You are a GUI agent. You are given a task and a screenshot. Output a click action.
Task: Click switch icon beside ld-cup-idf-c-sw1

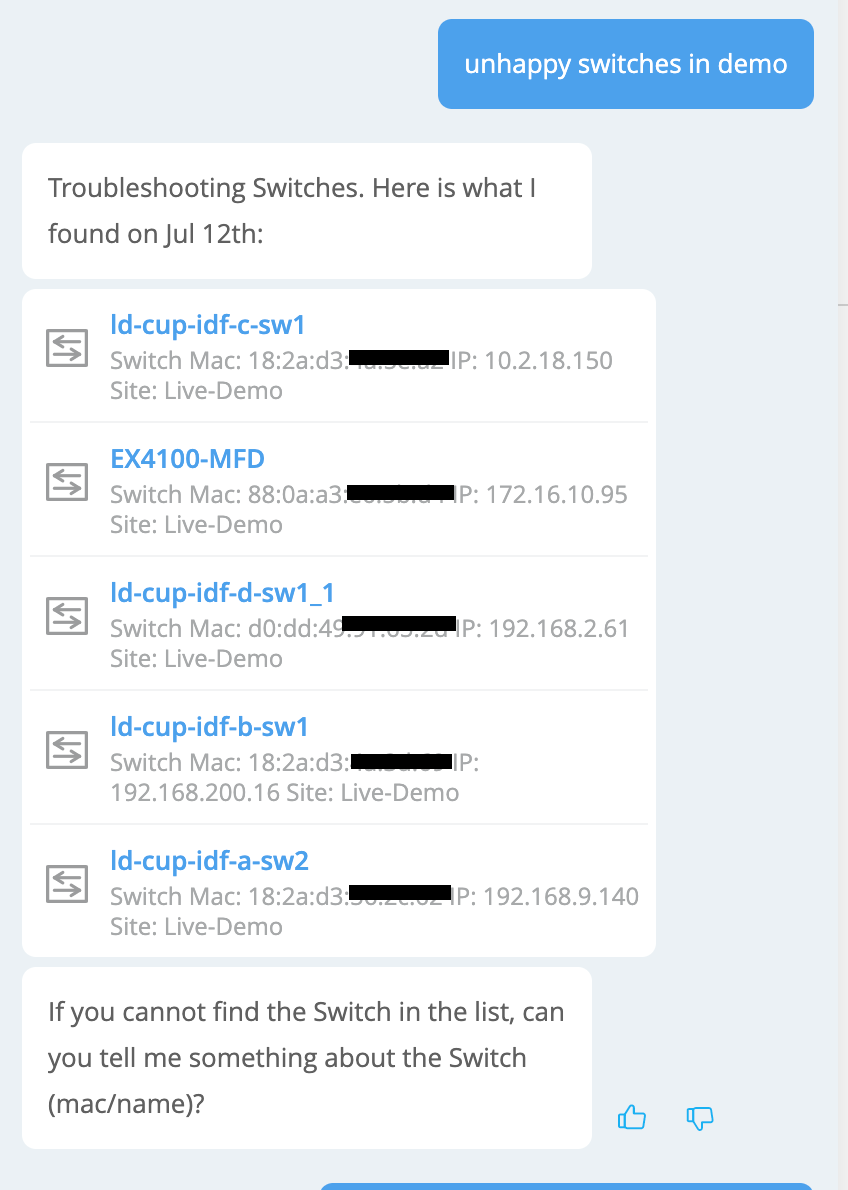click(66, 348)
